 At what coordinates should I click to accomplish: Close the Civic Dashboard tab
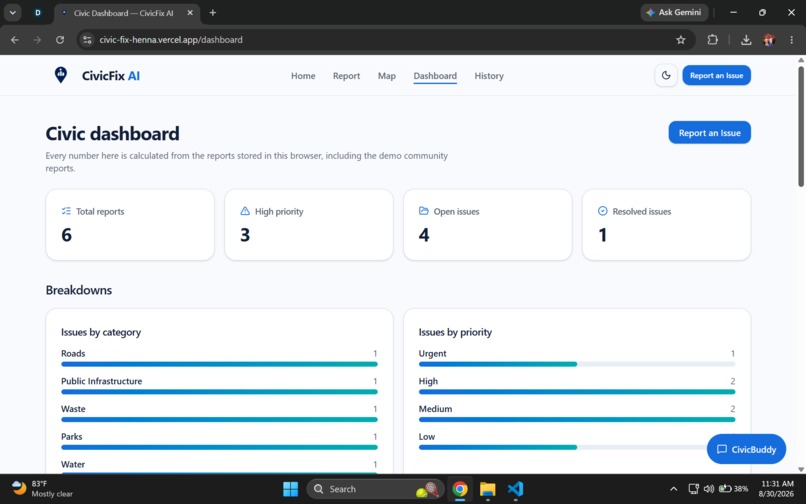tap(190, 13)
